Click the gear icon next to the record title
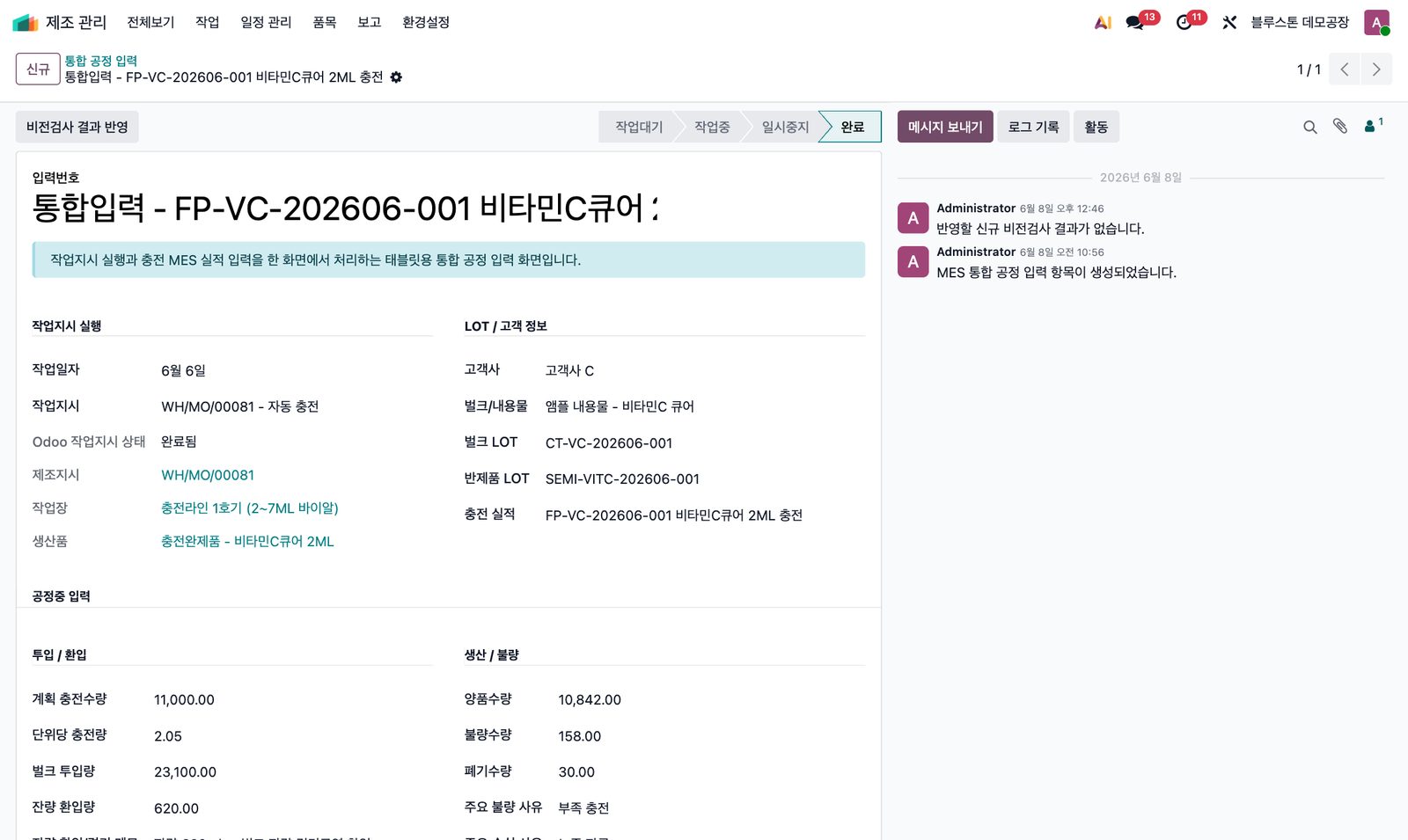The image size is (1408, 840). [x=396, y=77]
